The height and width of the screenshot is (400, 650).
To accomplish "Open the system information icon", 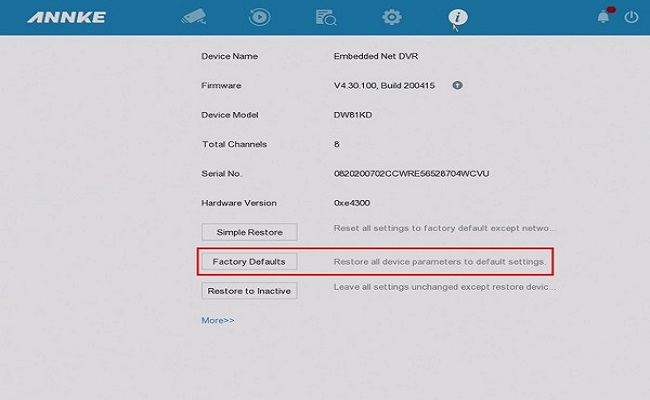I will [x=458, y=17].
